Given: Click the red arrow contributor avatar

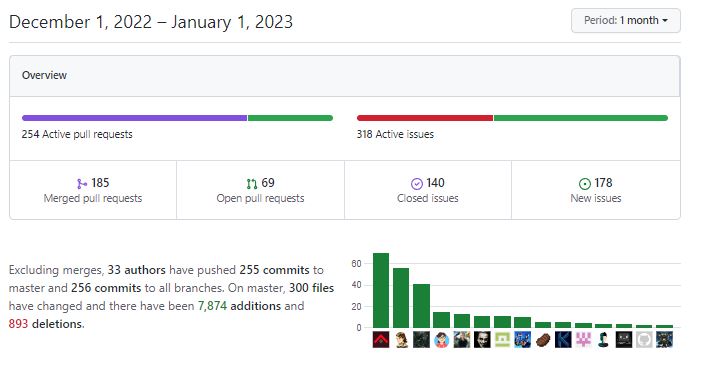Looking at the screenshot, I should coord(381,340).
